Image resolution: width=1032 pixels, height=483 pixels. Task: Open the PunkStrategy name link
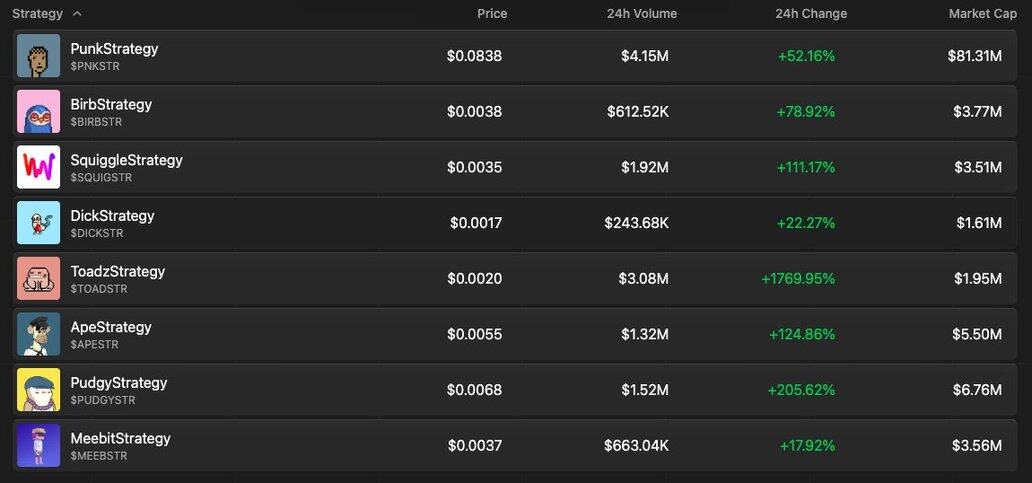tap(115, 49)
